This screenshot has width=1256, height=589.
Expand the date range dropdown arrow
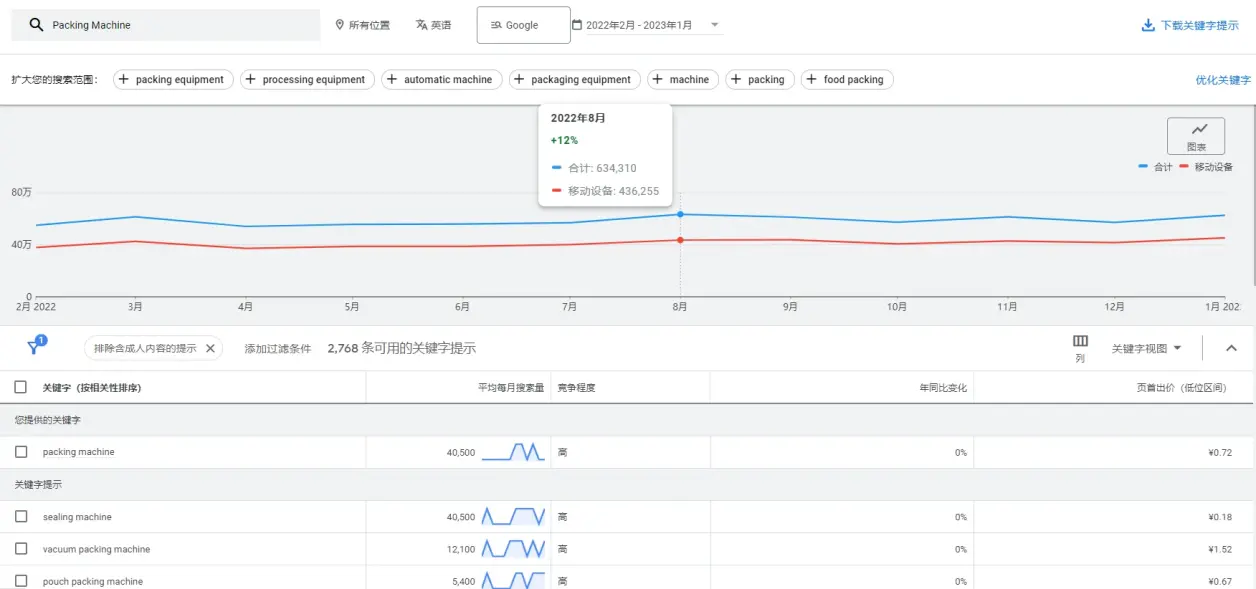tap(714, 25)
